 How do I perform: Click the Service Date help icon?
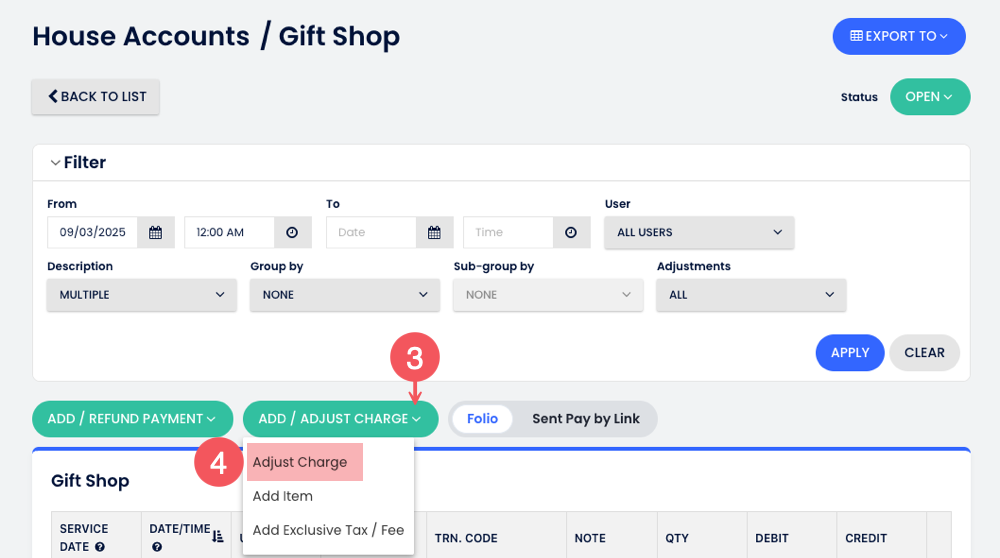click(100, 547)
